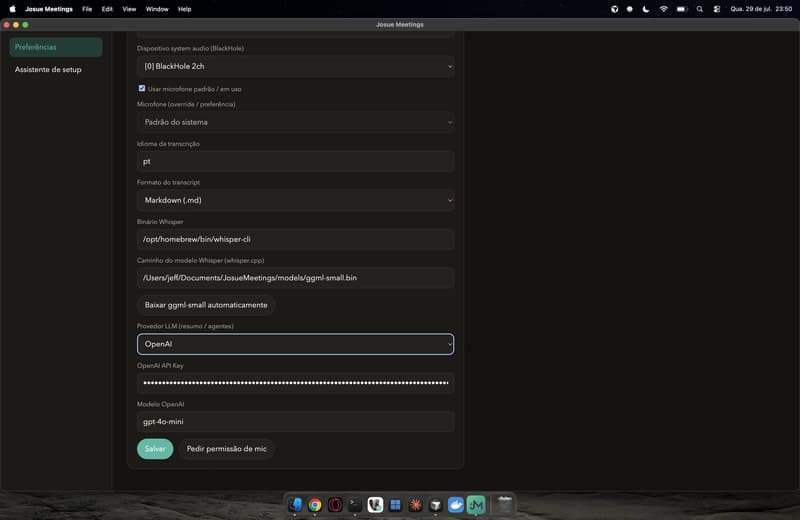The height and width of the screenshot is (520, 800).
Task: Click the 'Modelo OpenAI' label
Action: [x=161, y=404]
